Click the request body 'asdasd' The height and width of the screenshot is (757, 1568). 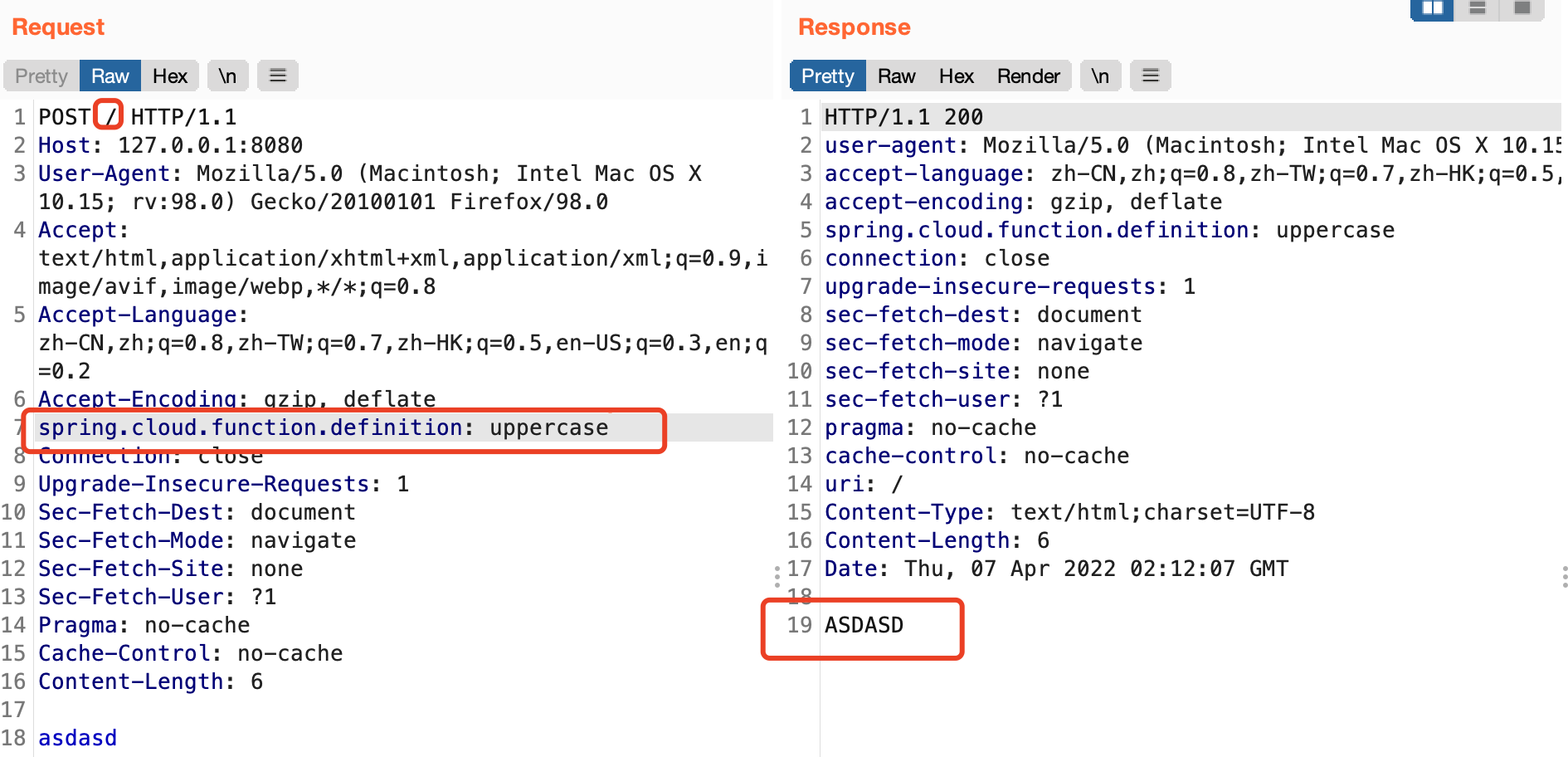pyautogui.click(x=78, y=738)
